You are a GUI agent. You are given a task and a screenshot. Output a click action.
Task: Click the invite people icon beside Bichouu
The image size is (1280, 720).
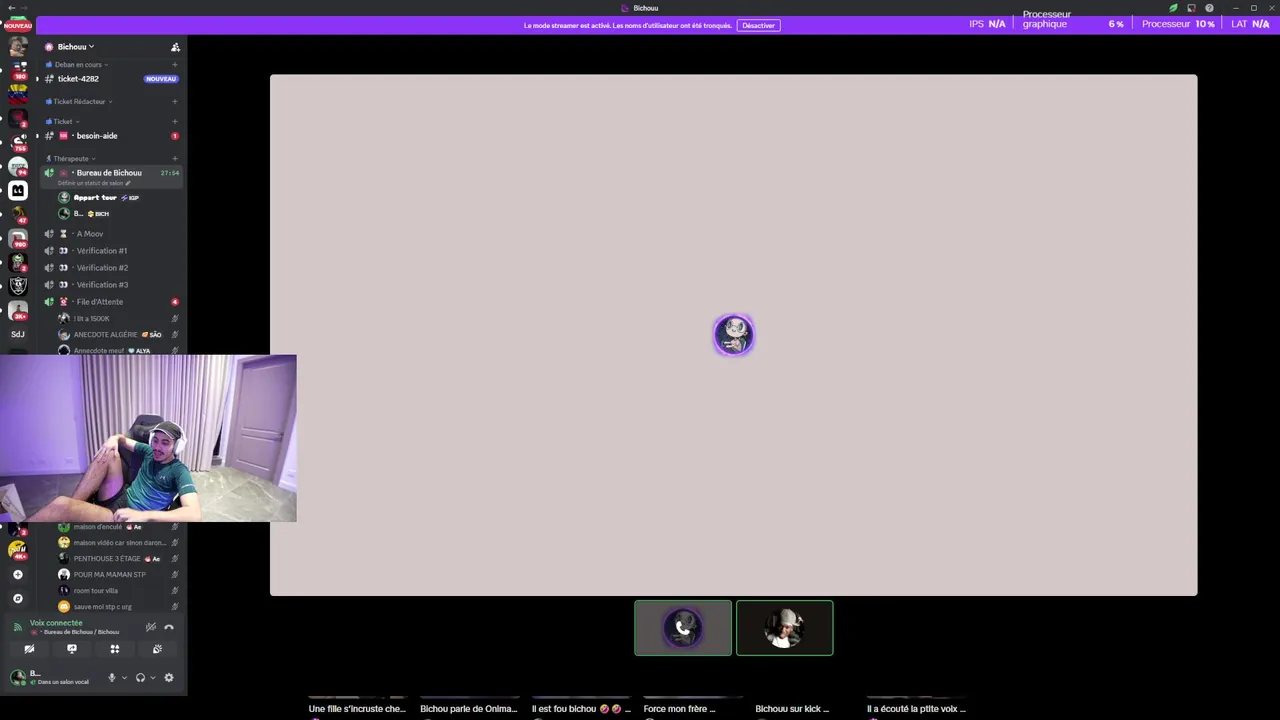tap(175, 47)
